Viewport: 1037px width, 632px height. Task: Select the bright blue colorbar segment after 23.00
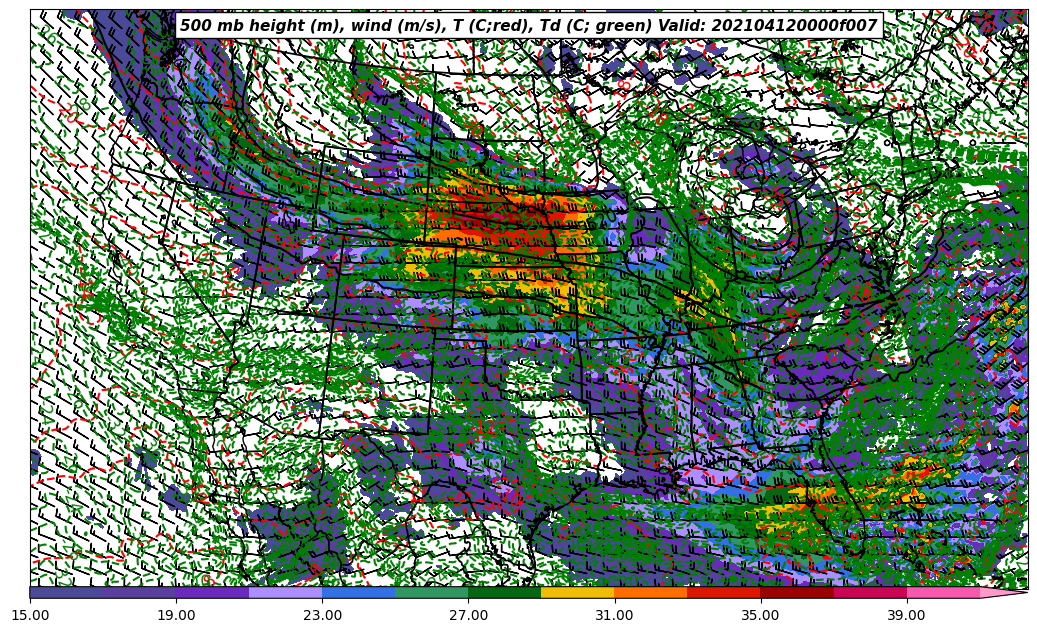point(358,592)
